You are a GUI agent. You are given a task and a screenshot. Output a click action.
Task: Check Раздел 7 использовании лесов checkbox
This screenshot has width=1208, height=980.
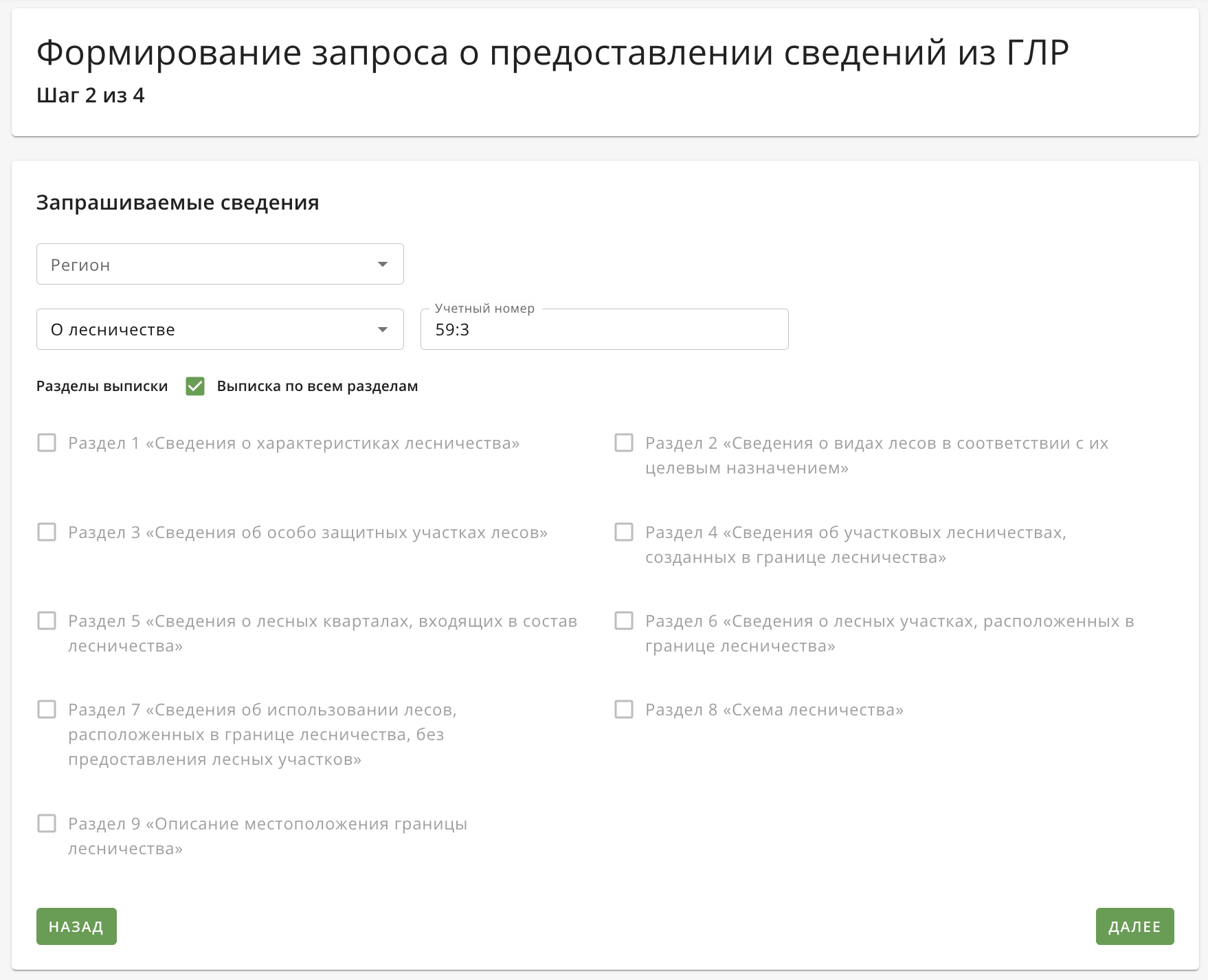tap(47, 709)
